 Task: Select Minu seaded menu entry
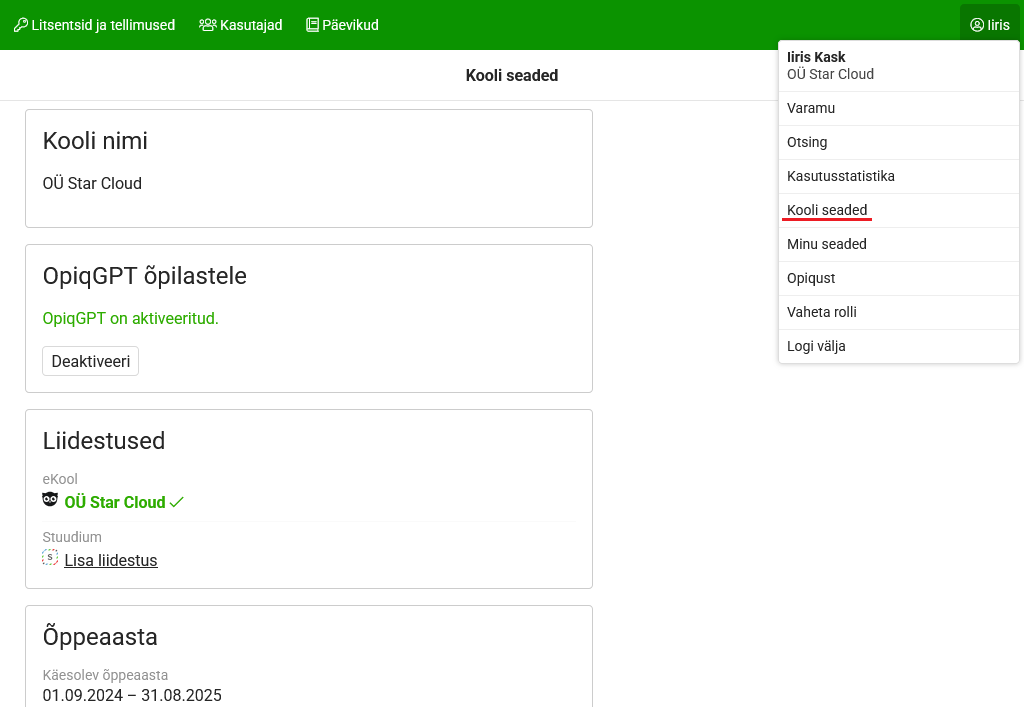click(x=827, y=244)
